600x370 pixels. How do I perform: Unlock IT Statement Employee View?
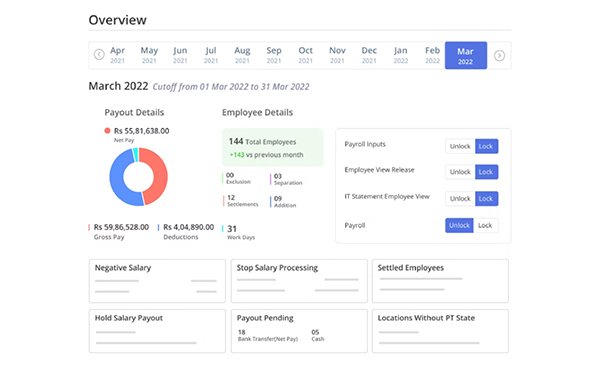pyautogui.click(x=460, y=199)
